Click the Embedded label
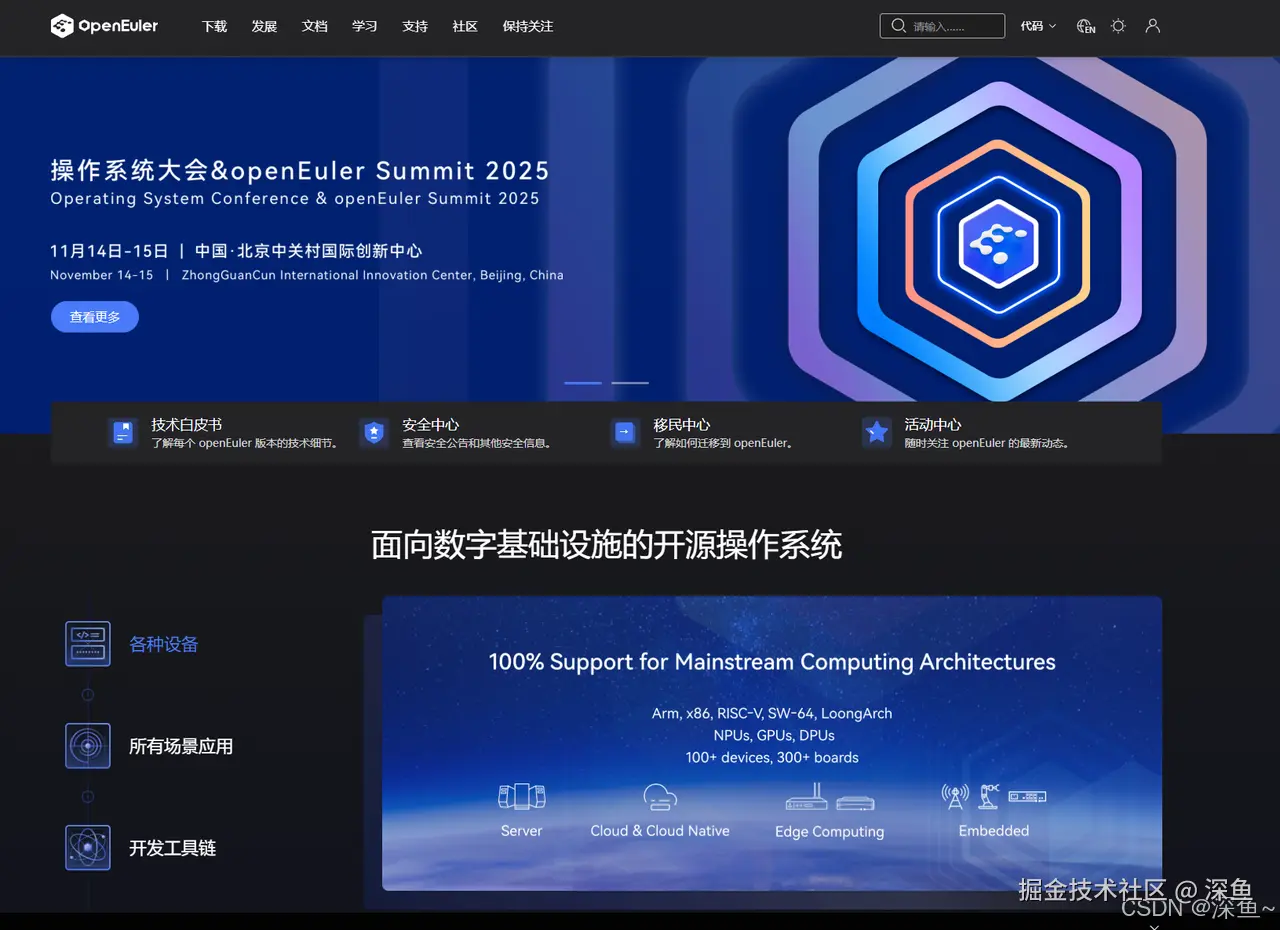This screenshot has height=930, width=1280. point(994,831)
